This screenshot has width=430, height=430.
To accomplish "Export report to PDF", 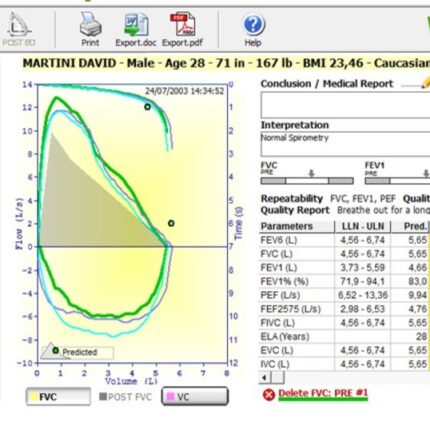I will point(182,29).
